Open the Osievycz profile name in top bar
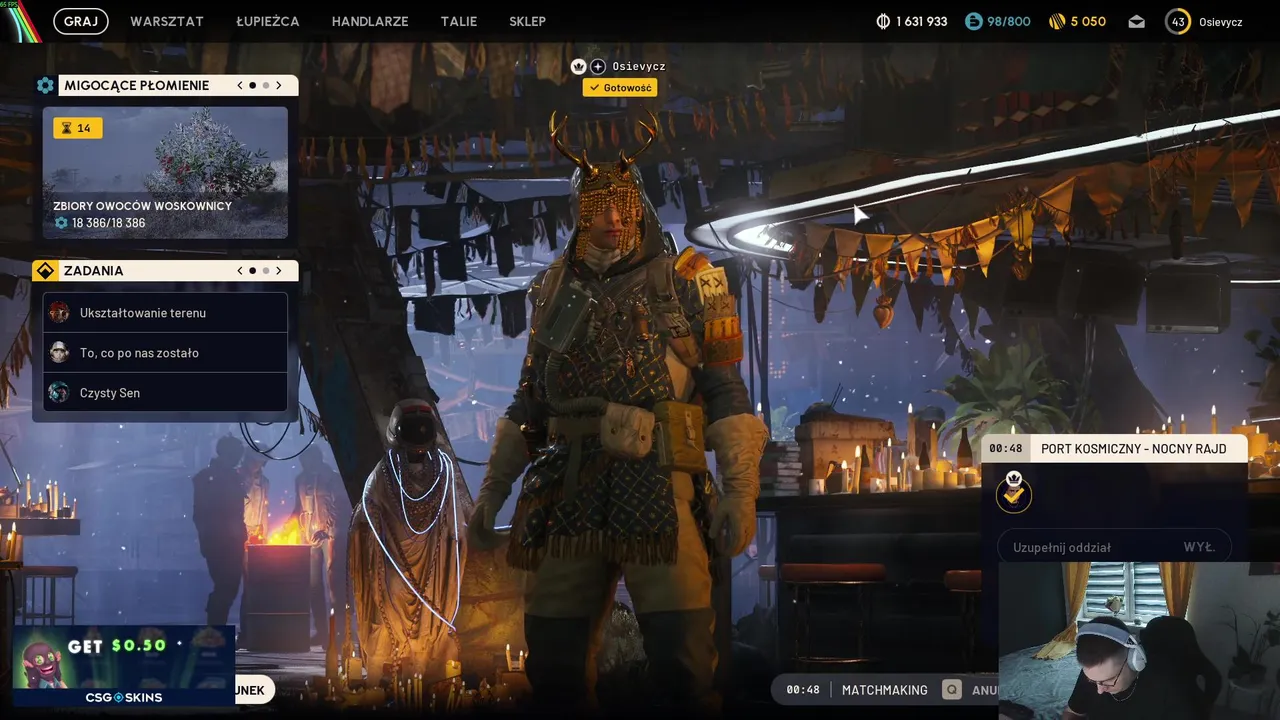Image resolution: width=1280 pixels, height=720 pixels. pos(1220,21)
